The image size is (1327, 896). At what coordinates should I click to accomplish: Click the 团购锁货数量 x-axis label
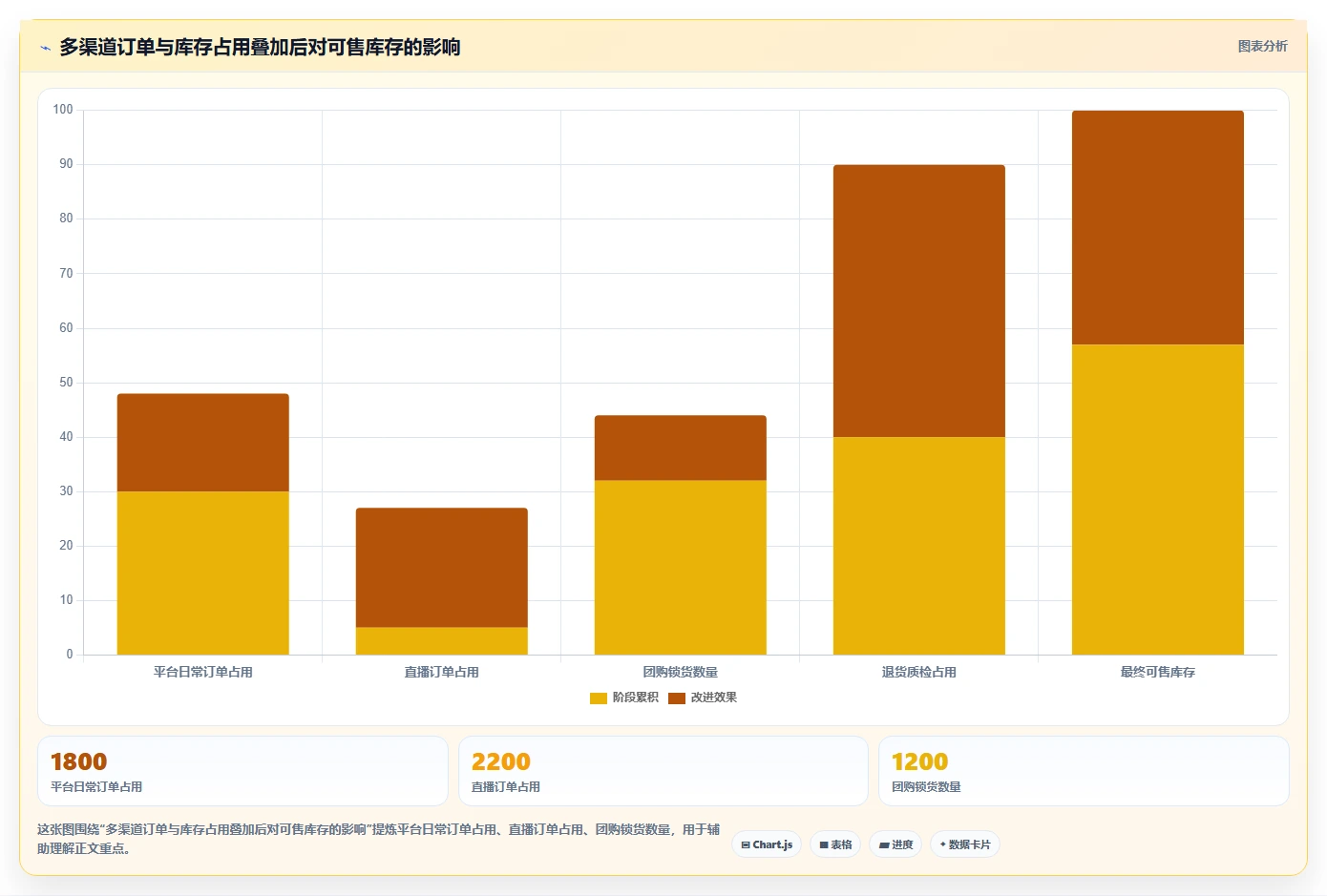tap(681, 672)
